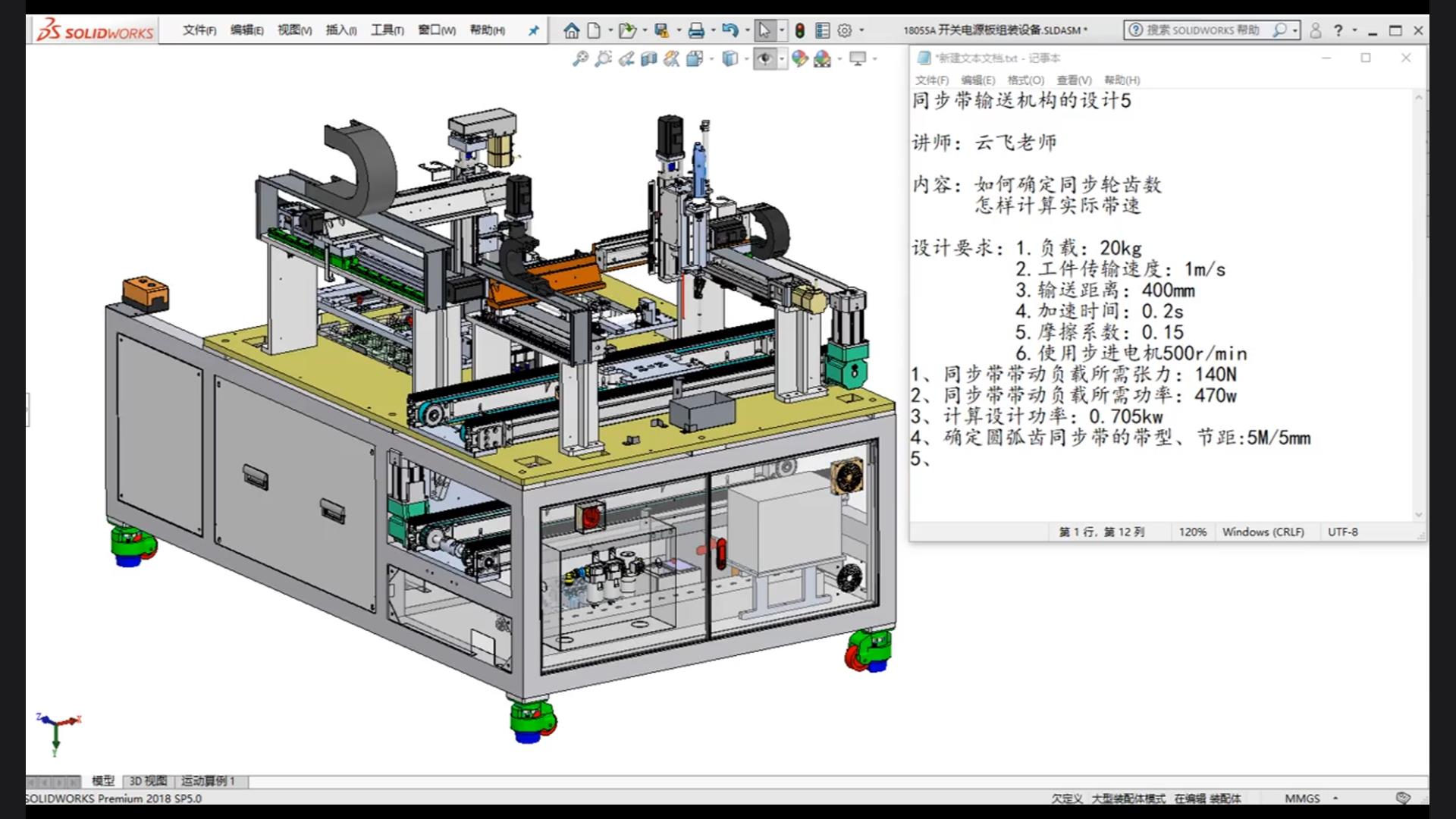Viewport: 1456px width, 819px height.
Task: Expand the Options gear dropdown arrow
Action: [x=861, y=30]
